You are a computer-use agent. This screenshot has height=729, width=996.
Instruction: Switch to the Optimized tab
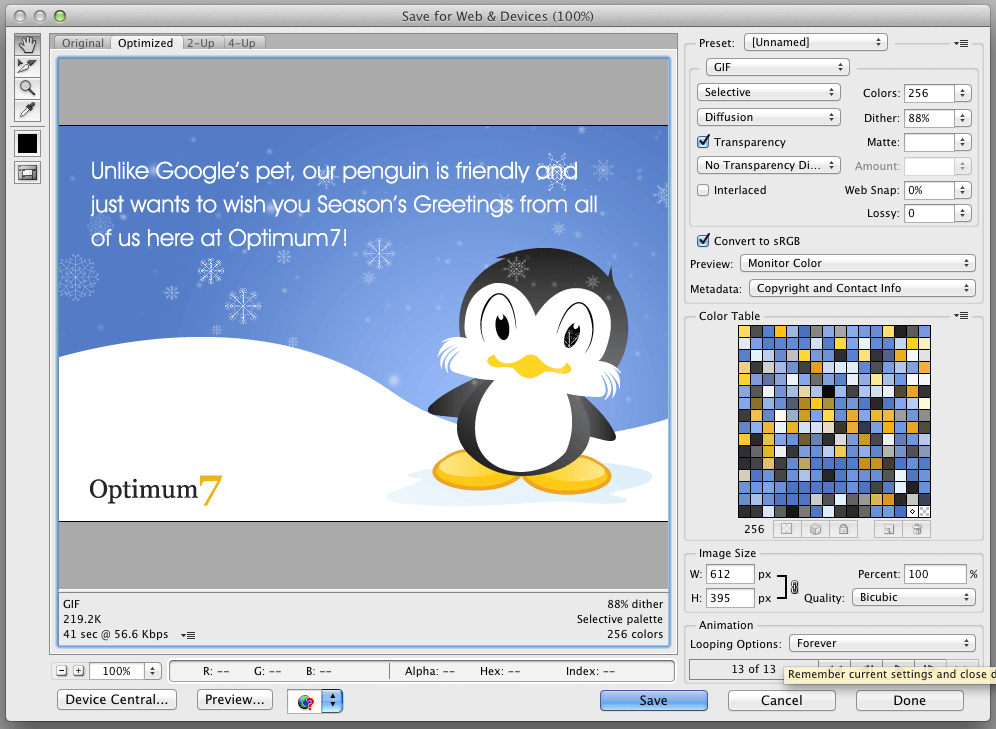coord(145,43)
